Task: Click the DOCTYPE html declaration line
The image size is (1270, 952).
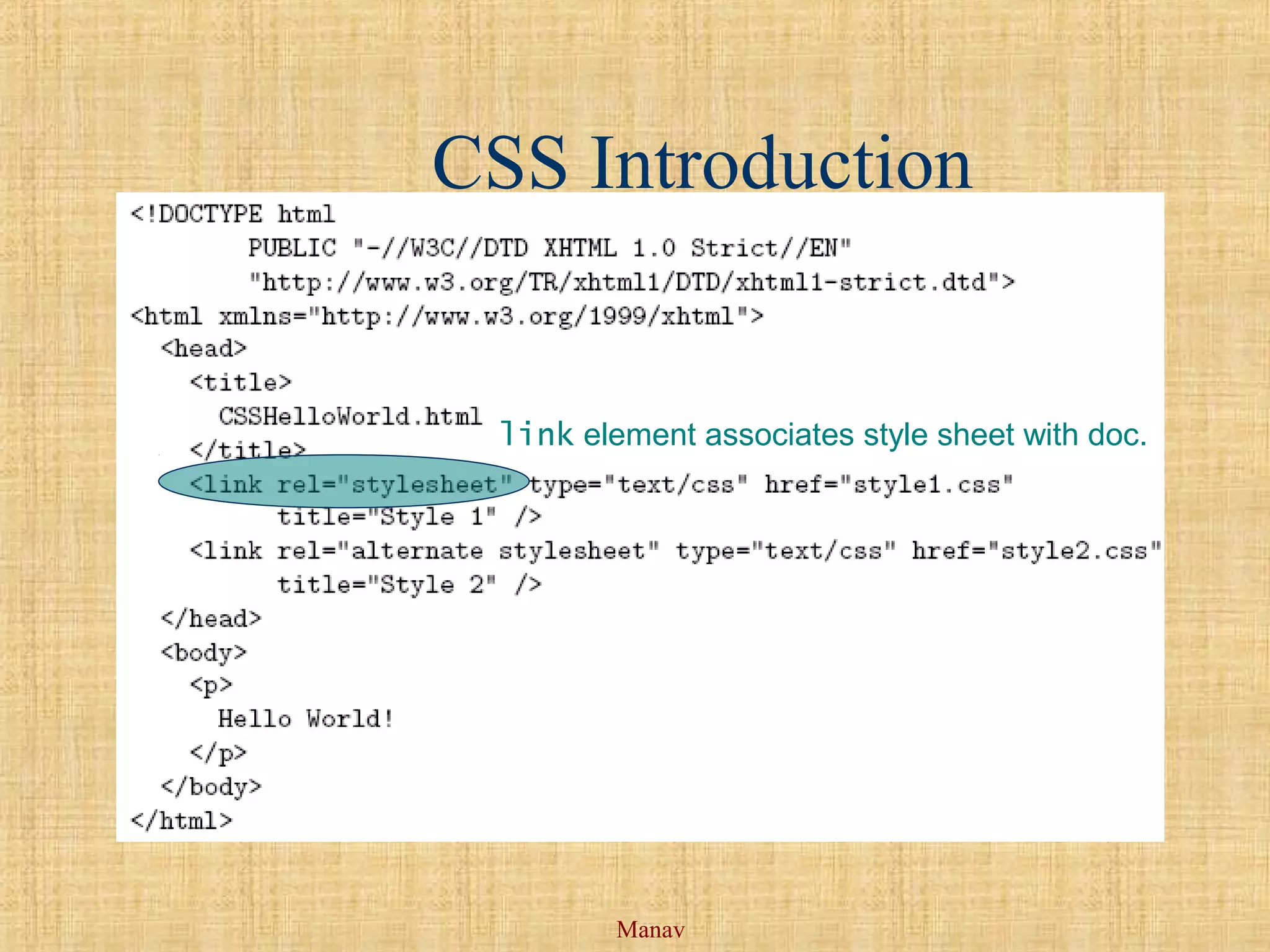Action: tap(233, 214)
